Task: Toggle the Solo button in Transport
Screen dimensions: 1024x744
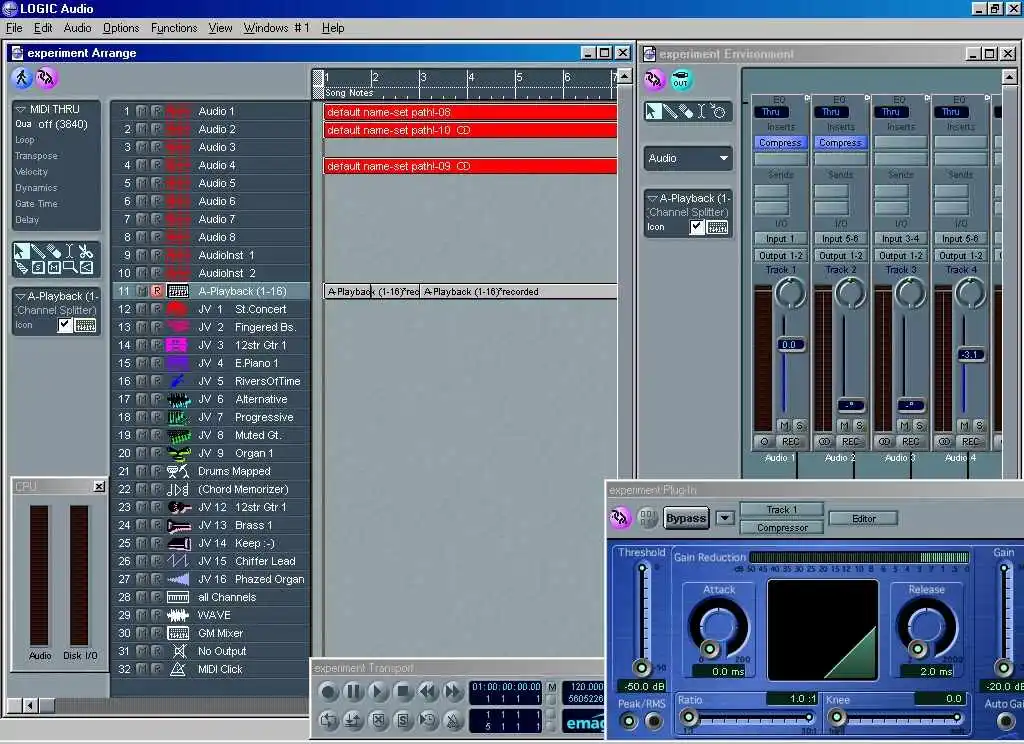Action: click(403, 720)
